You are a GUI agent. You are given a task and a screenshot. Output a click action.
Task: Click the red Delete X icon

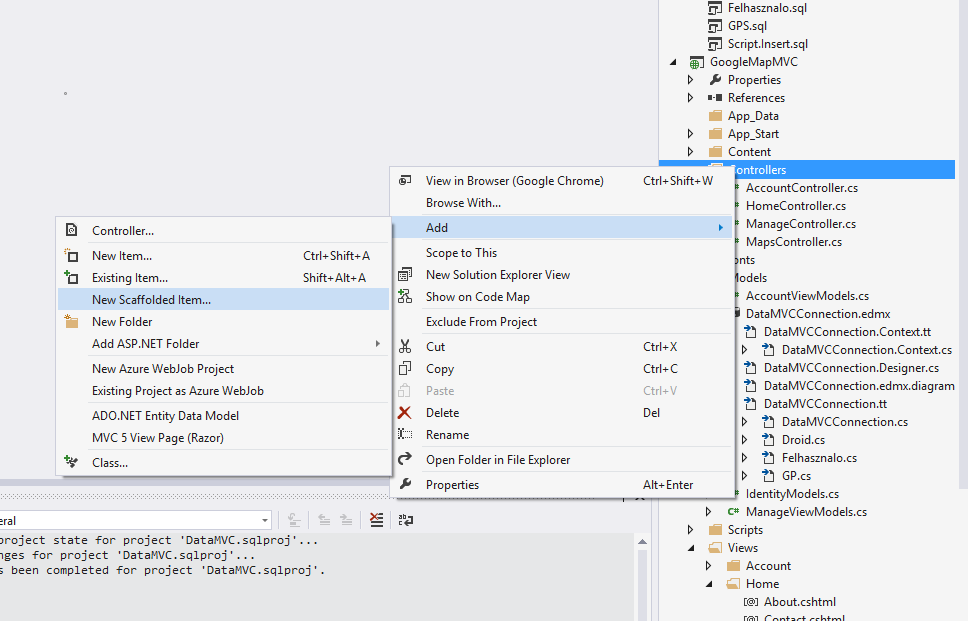tap(405, 412)
